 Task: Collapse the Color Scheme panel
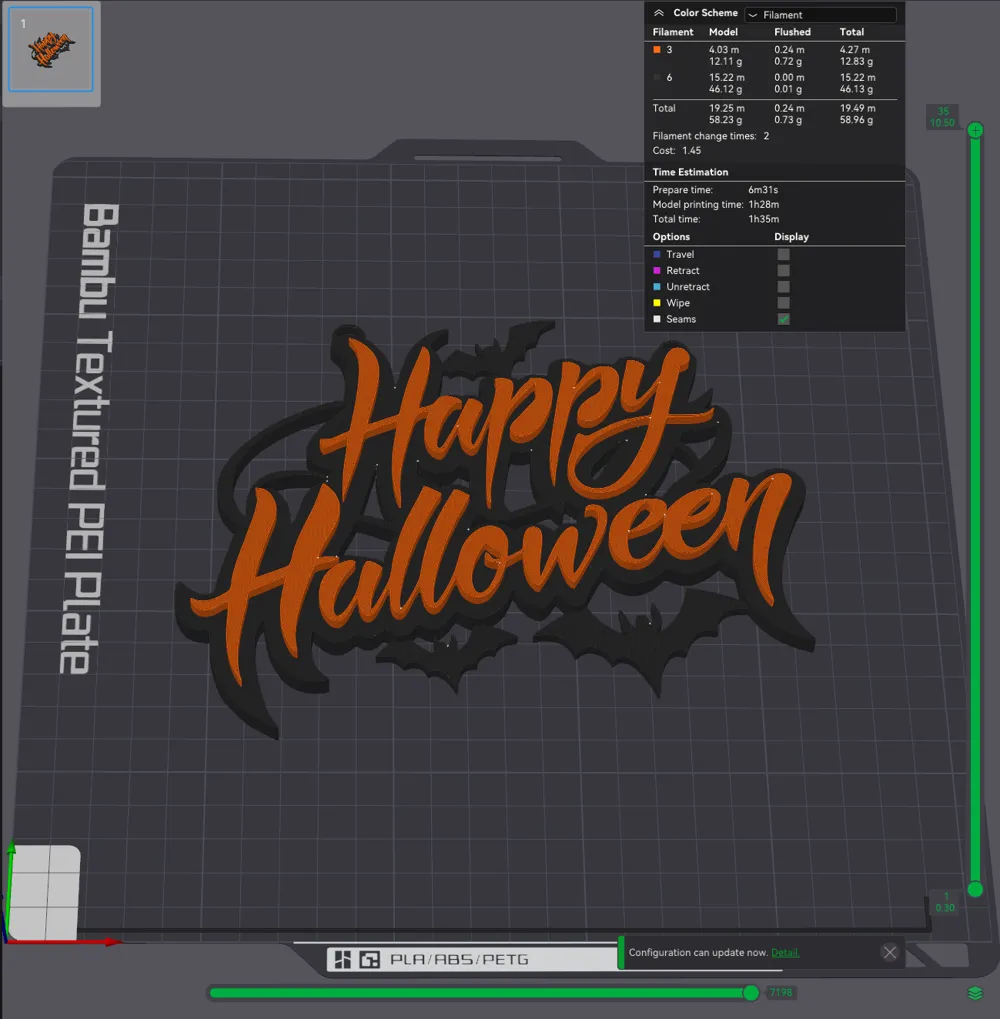tap(658, 13)
